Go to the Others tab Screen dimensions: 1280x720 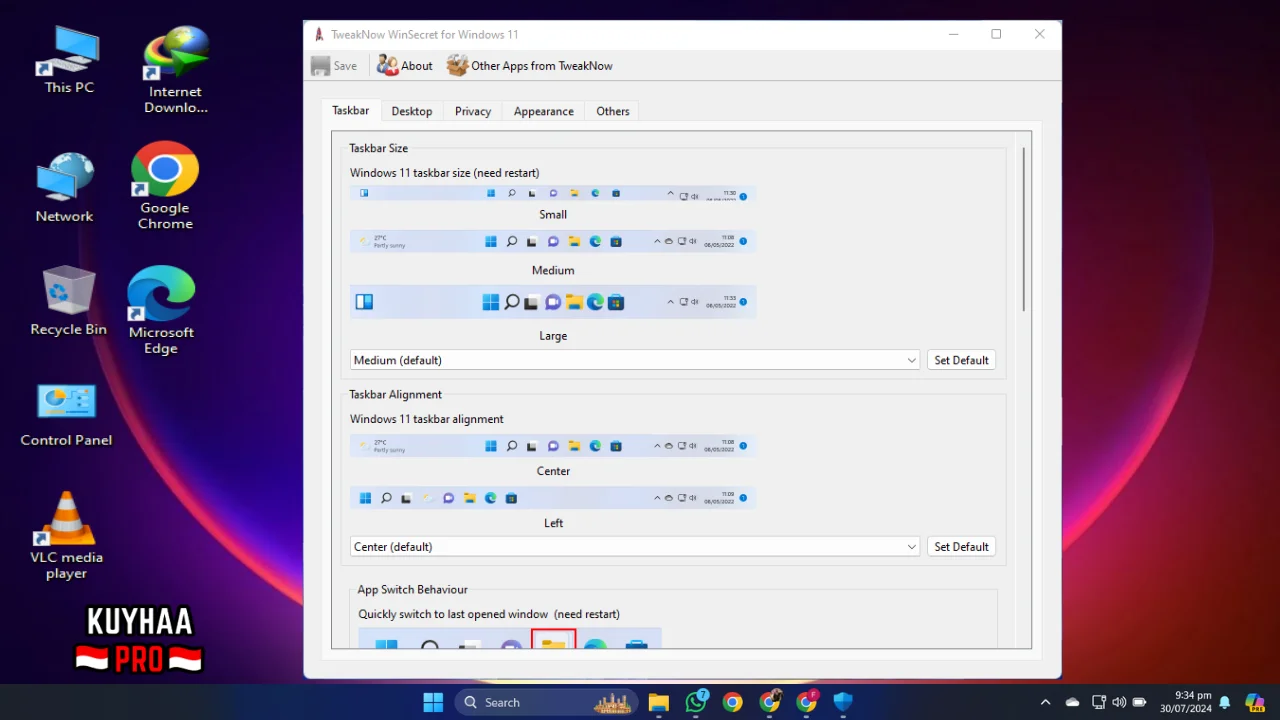613,111
